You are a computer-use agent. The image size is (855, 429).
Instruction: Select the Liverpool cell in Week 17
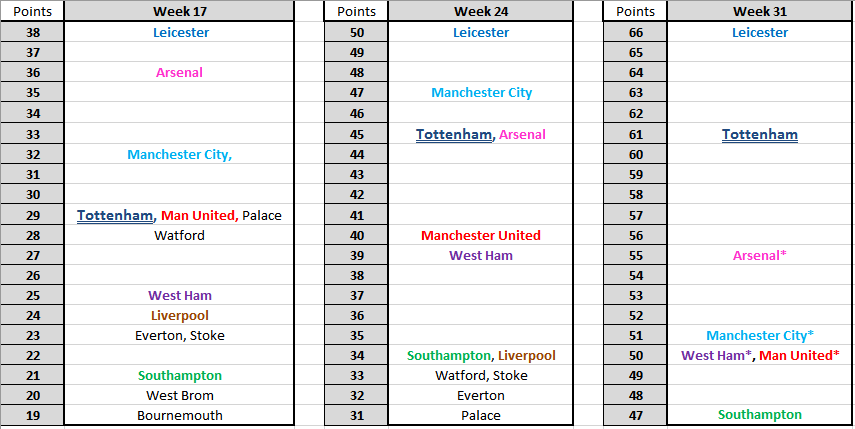pyautogui.click(x=179, y=315)
